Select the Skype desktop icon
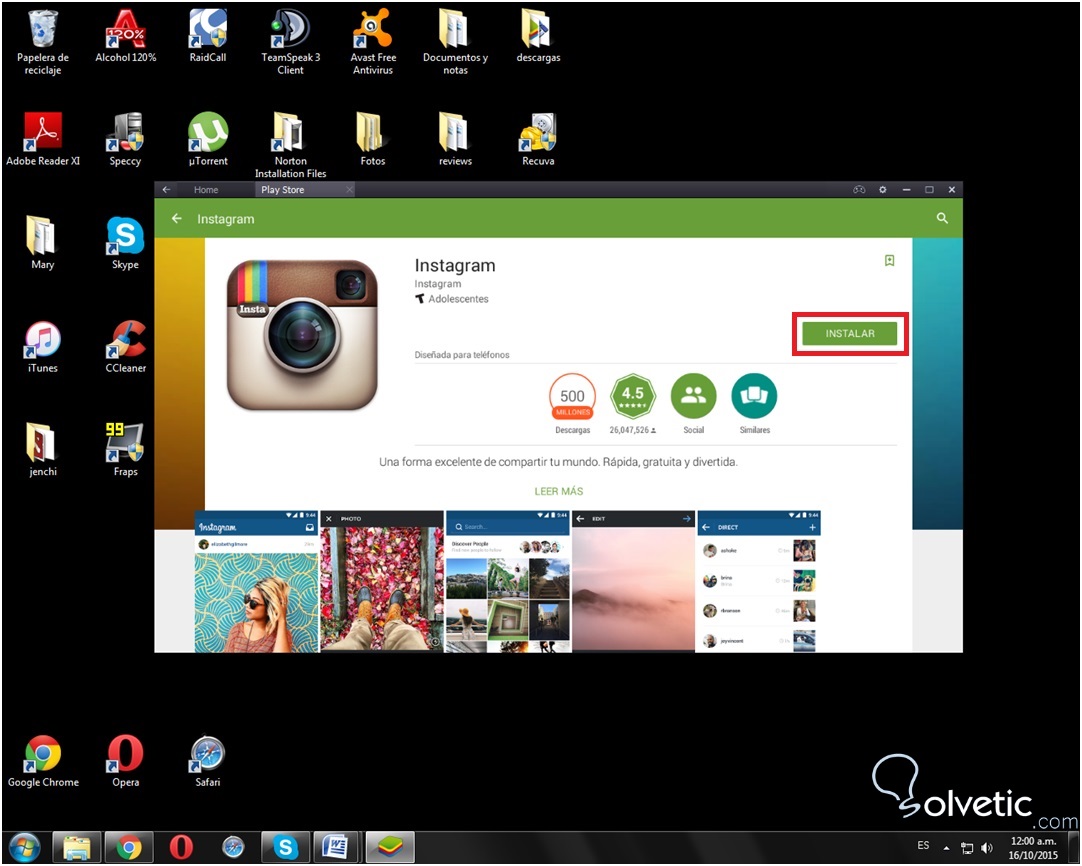This screenshot has height=866, width=1082. coord(125,243)
